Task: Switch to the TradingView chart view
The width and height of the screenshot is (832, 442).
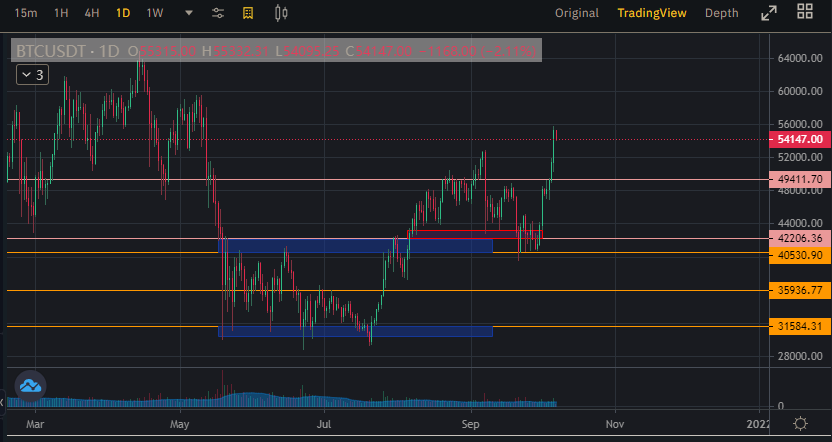Action: (x=652, y=13)
